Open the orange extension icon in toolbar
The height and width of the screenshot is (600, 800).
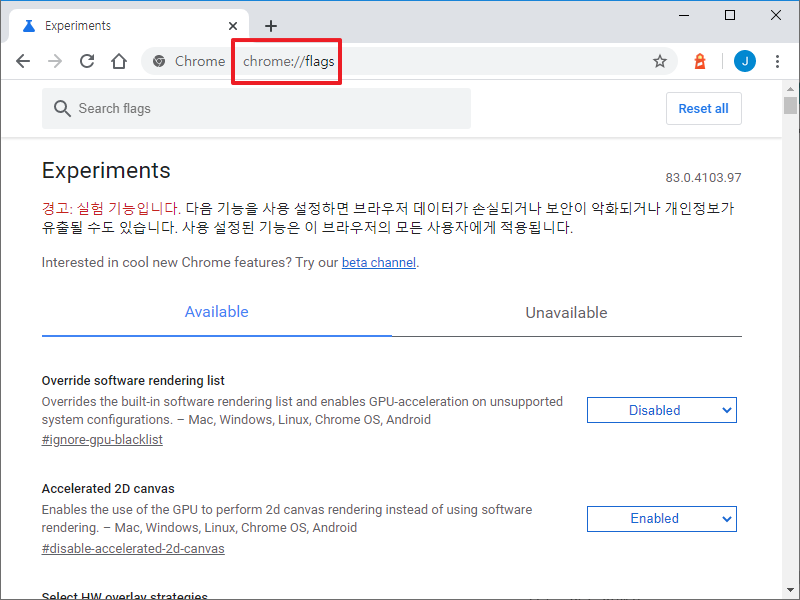[700, 61]
